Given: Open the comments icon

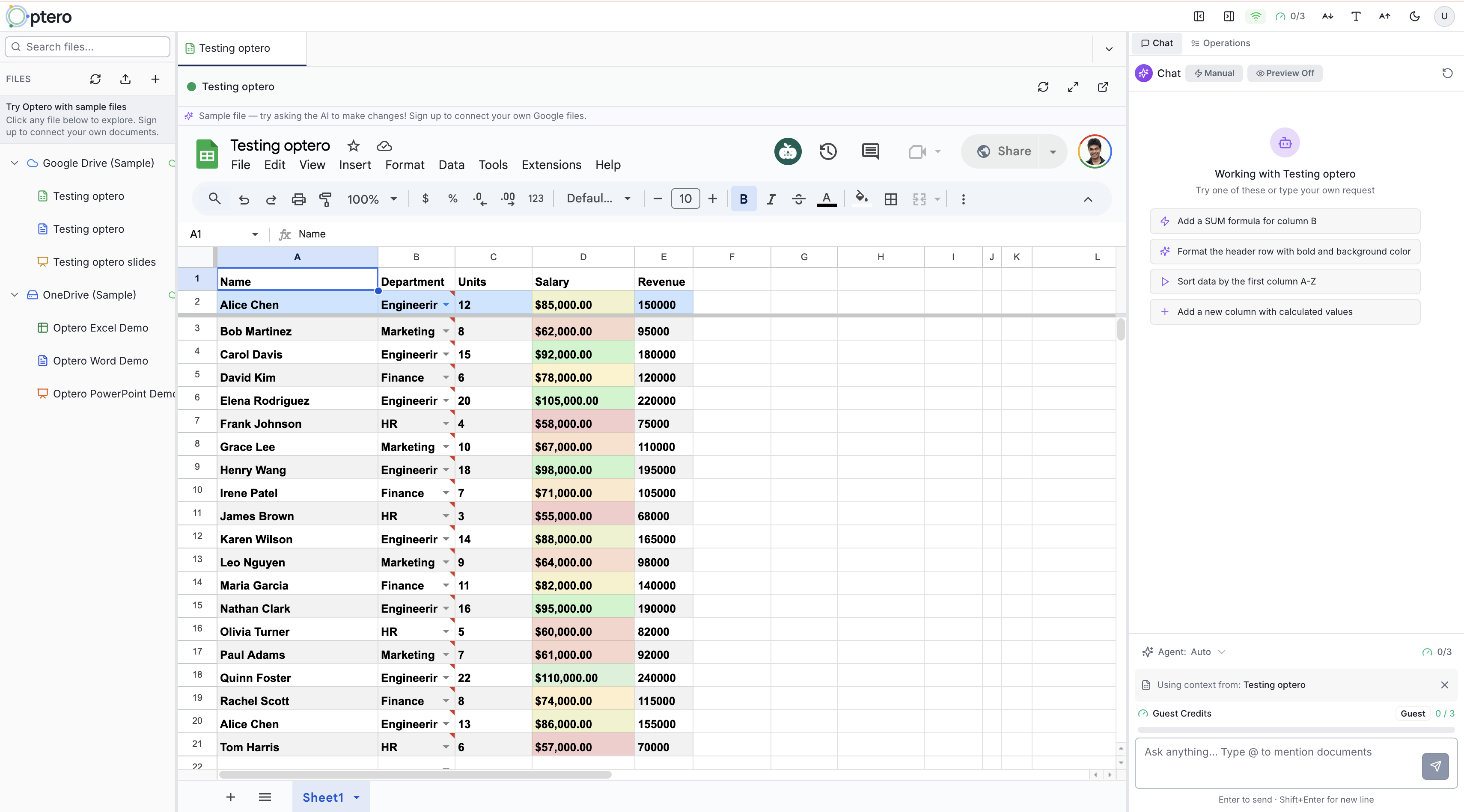Looking at the screenshot, I should click(870, 151).
